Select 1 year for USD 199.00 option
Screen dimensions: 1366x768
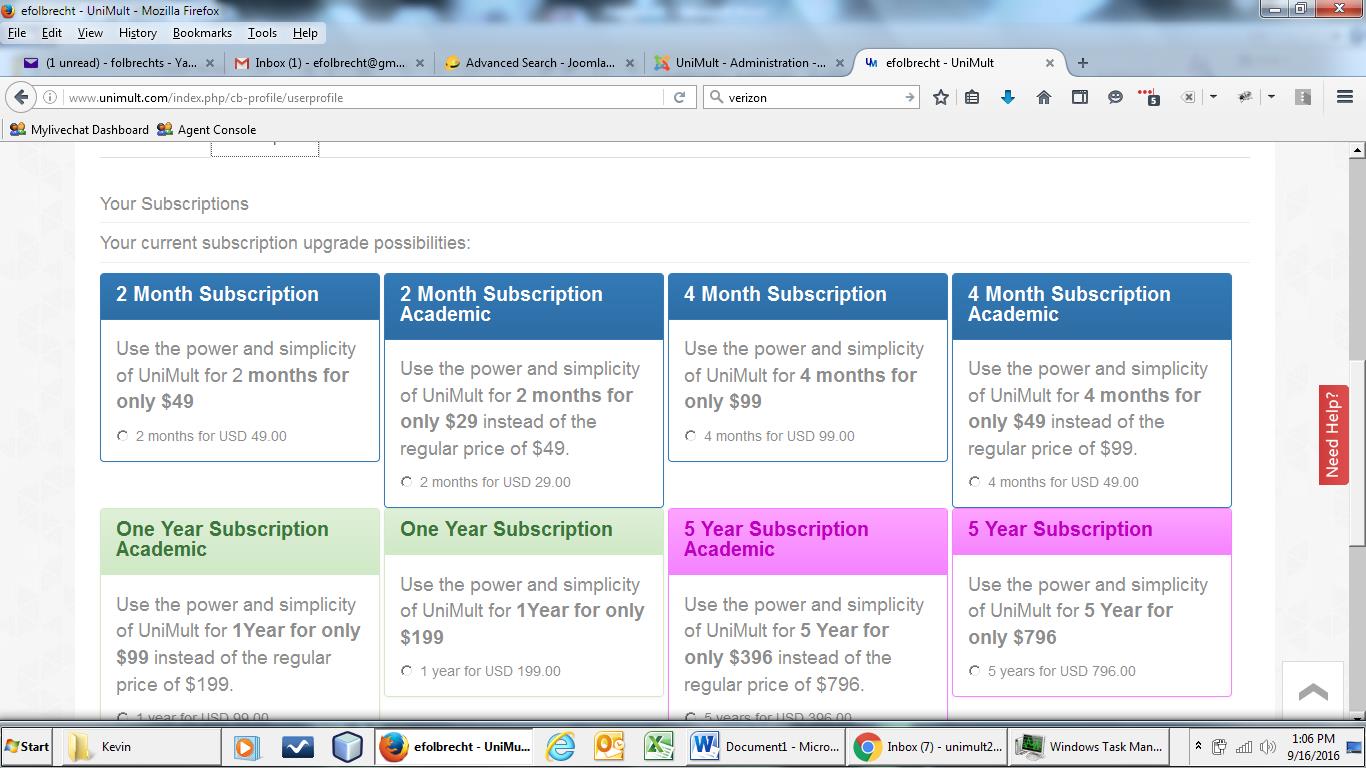pos(407,671)
